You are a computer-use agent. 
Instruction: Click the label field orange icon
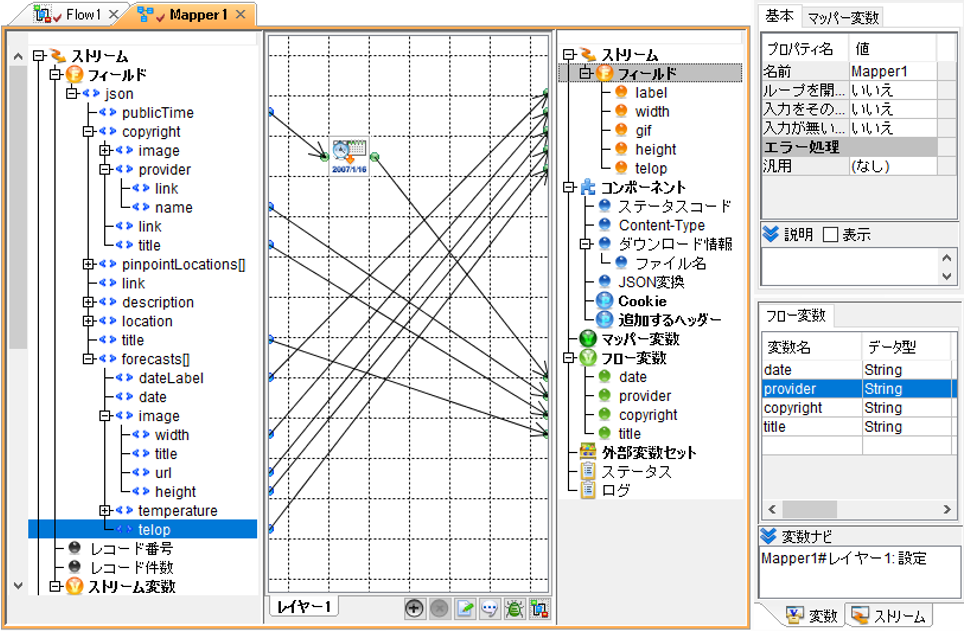click(622, 92)
